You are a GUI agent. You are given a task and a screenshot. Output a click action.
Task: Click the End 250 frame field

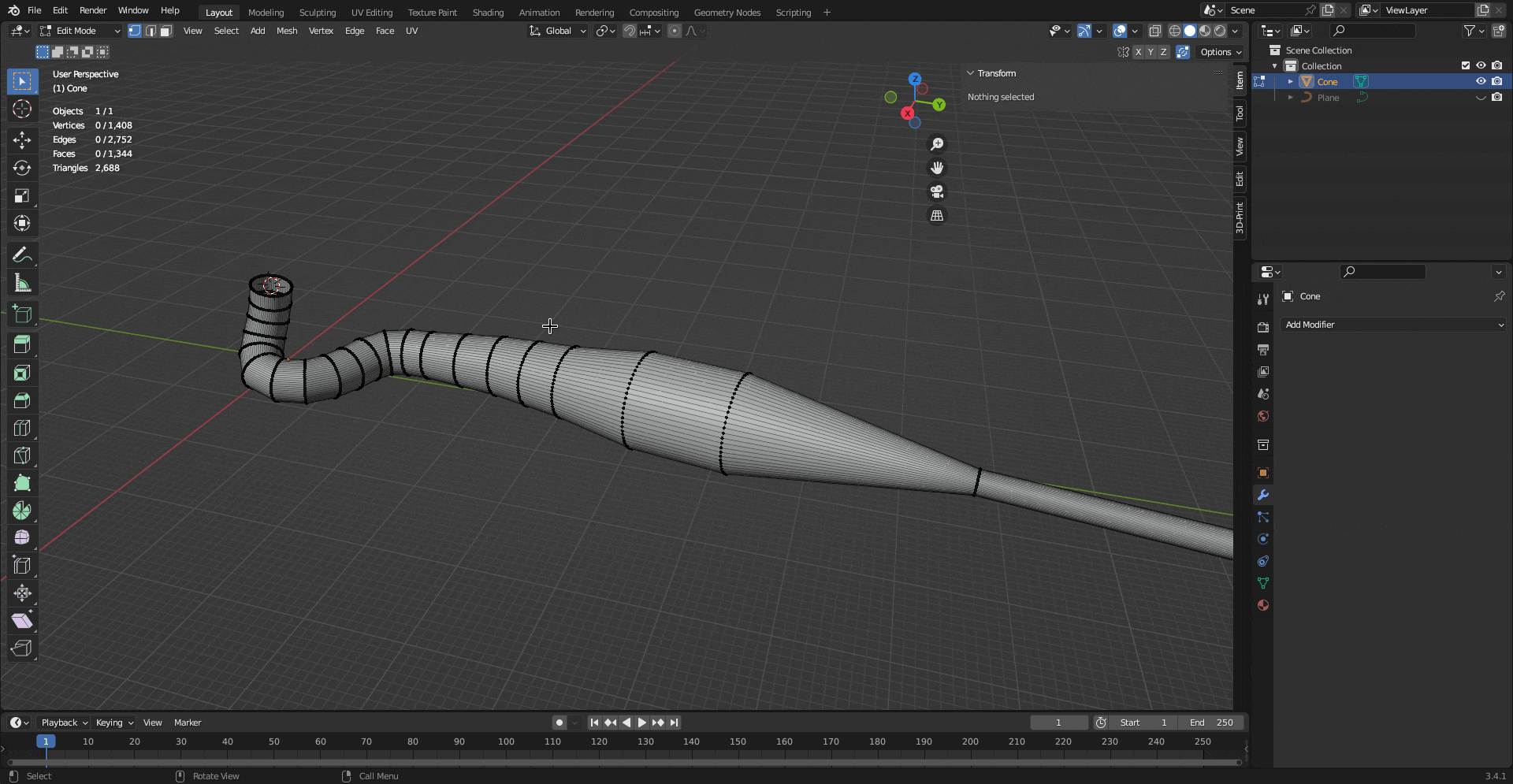pos(1212,723)
